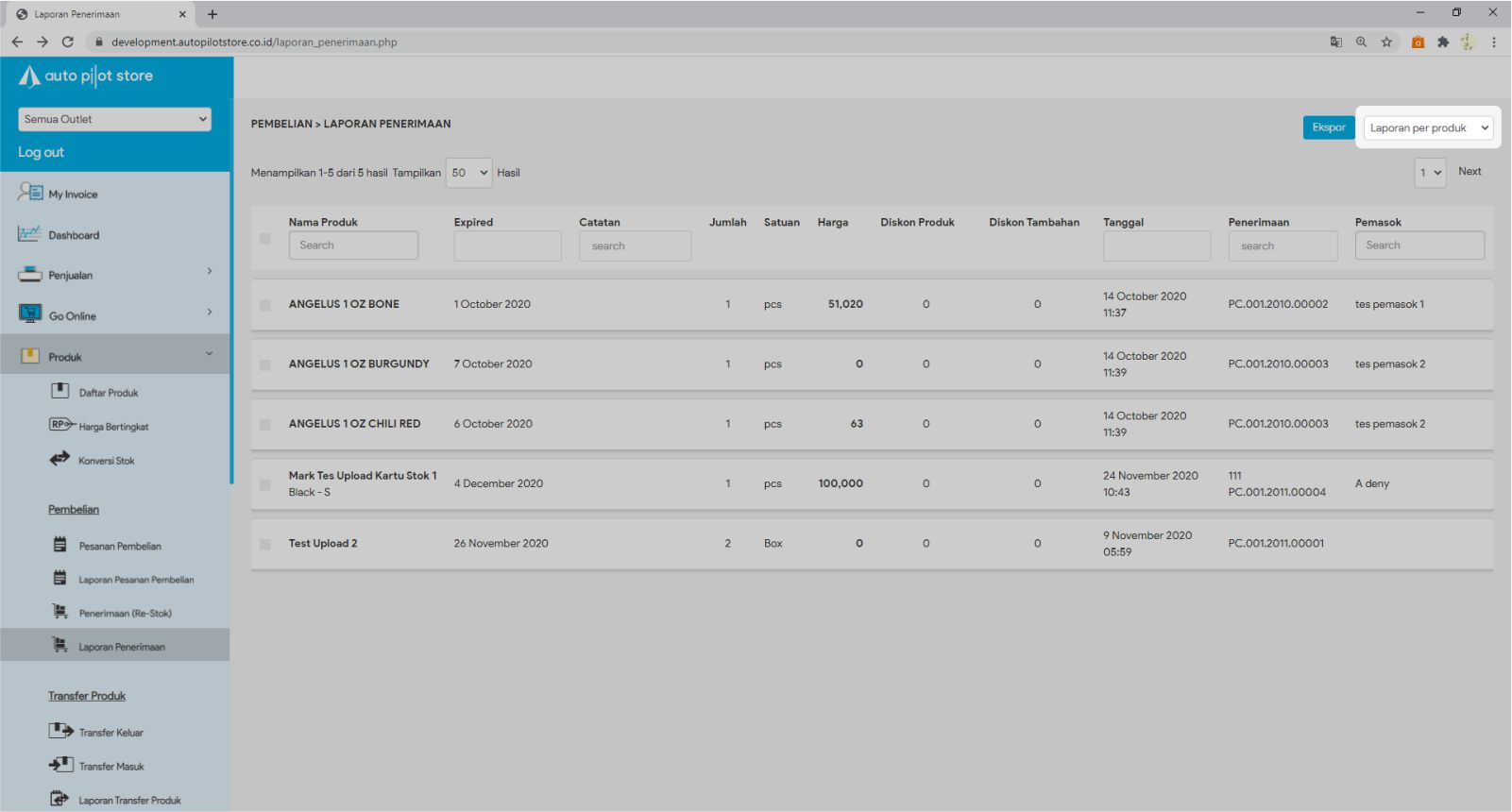Click the Ekspor button
The width and height of the screenshot is (1512, 812).
[x=1328, y=127]
